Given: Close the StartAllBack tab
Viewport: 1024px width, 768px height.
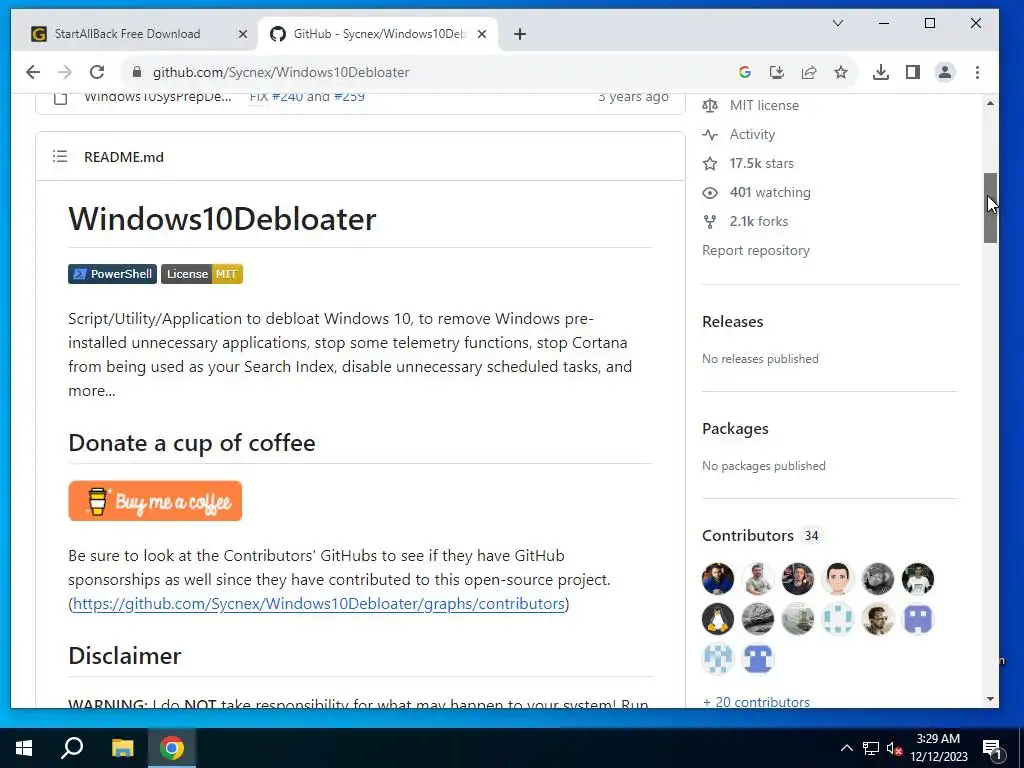Looking at the screenshot, I should point(242,34).
